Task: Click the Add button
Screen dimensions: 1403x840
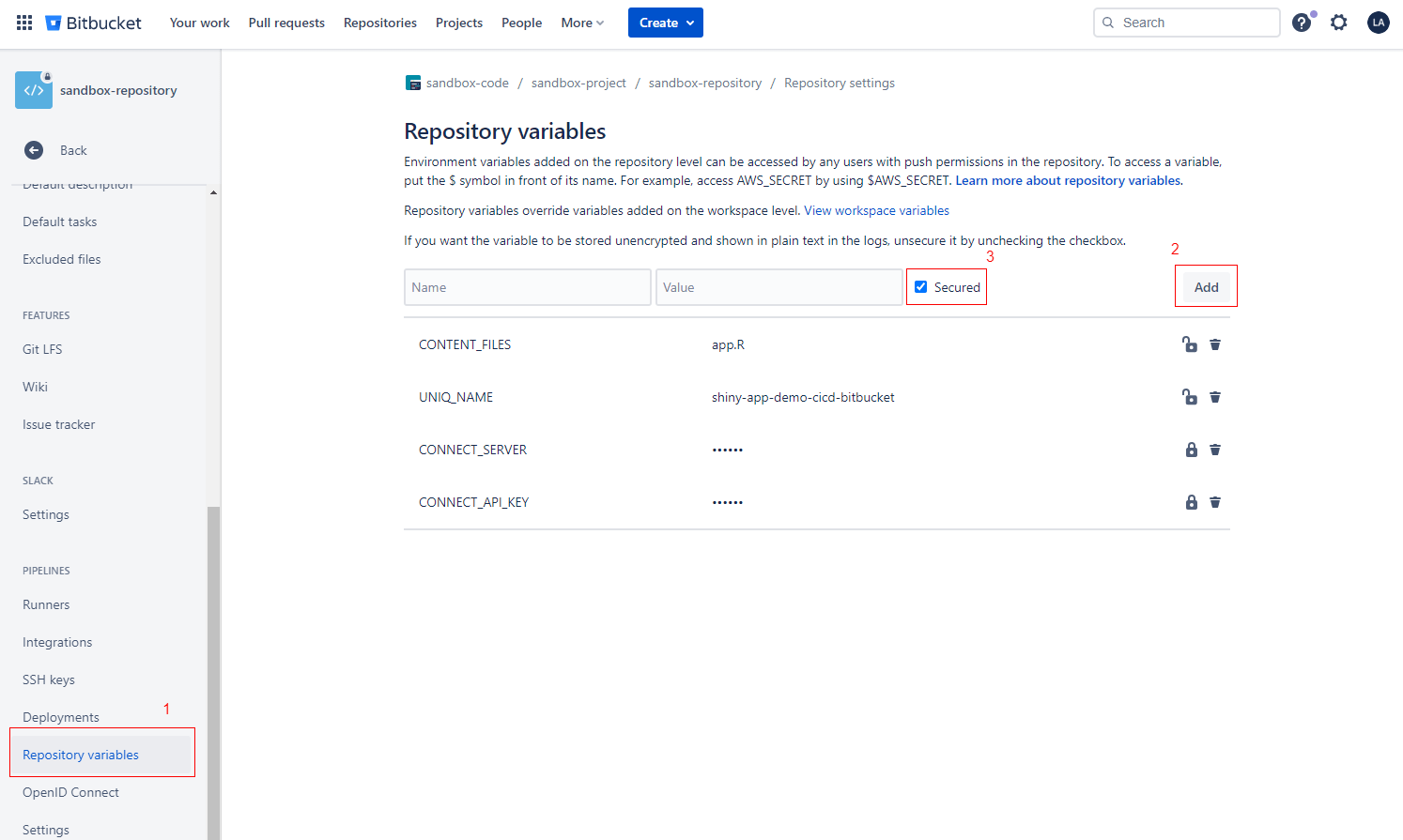Action: tap(1205, 286)
